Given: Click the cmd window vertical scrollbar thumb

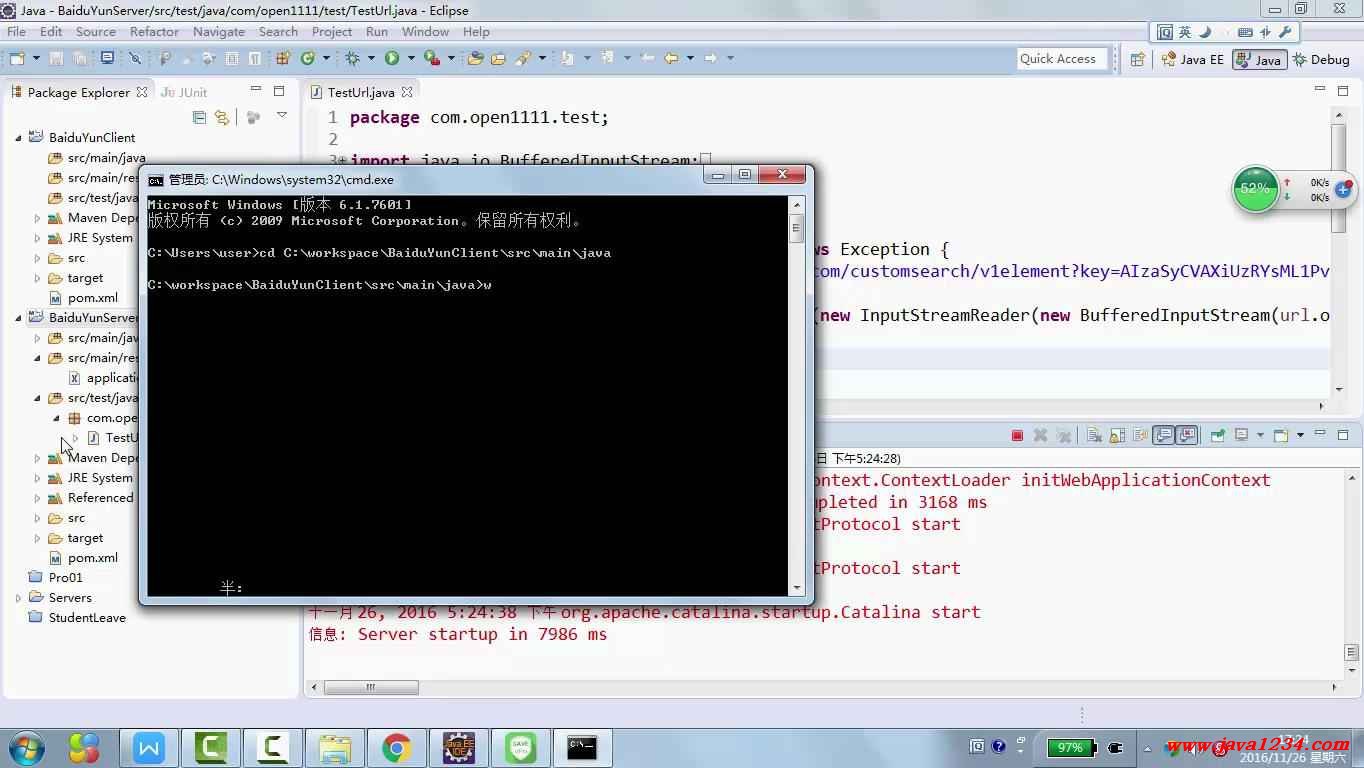Looking at the screenshot, I should (x=796, y=229).
